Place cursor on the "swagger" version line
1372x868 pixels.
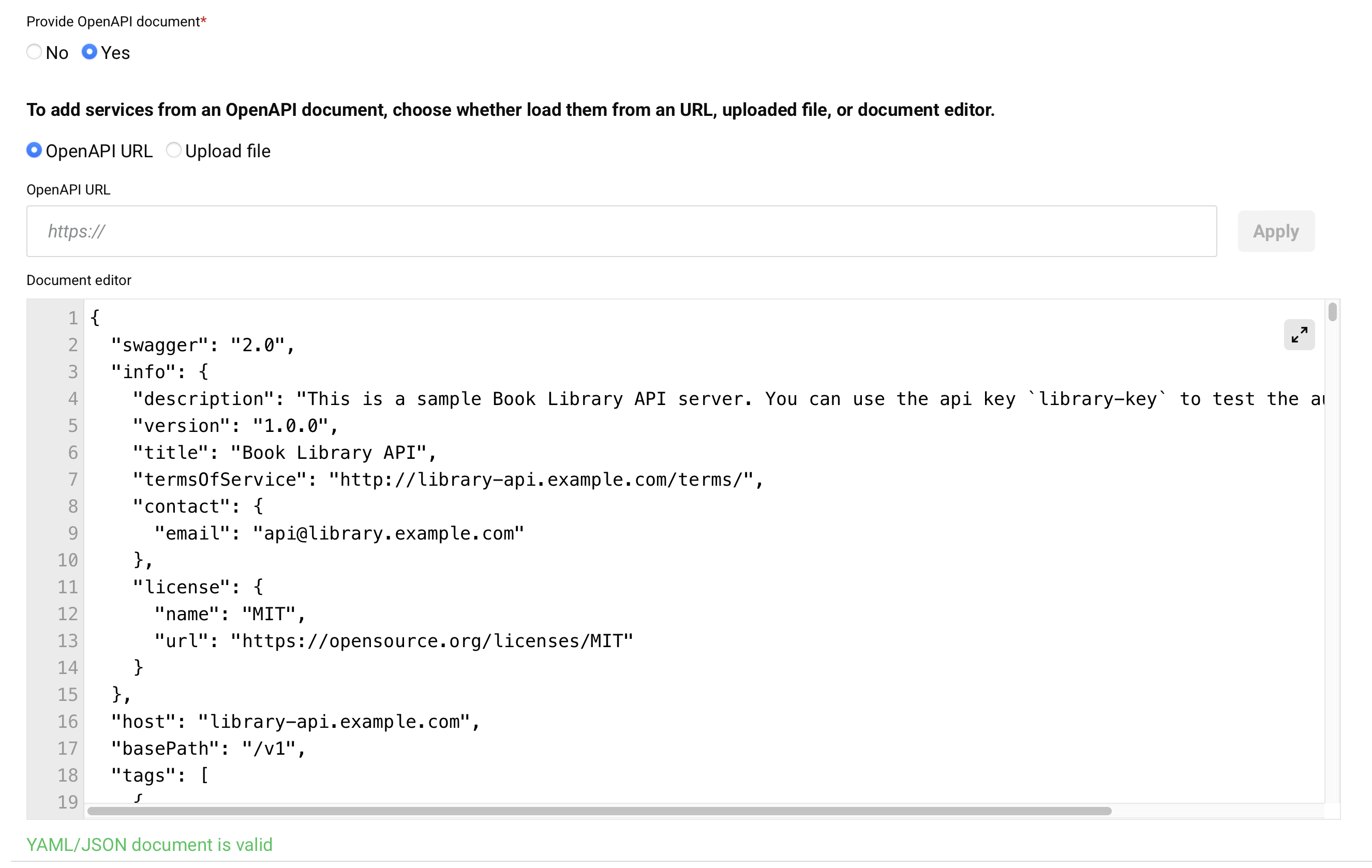coord(202,344)
